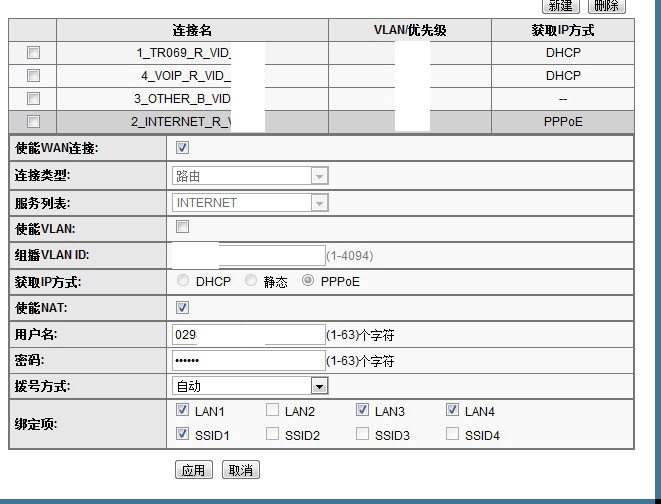The height and width of the screenshot is (504, 661).
Task: Toggle the 使能WAN连接 checkbox
Action: tap(183, 148)
